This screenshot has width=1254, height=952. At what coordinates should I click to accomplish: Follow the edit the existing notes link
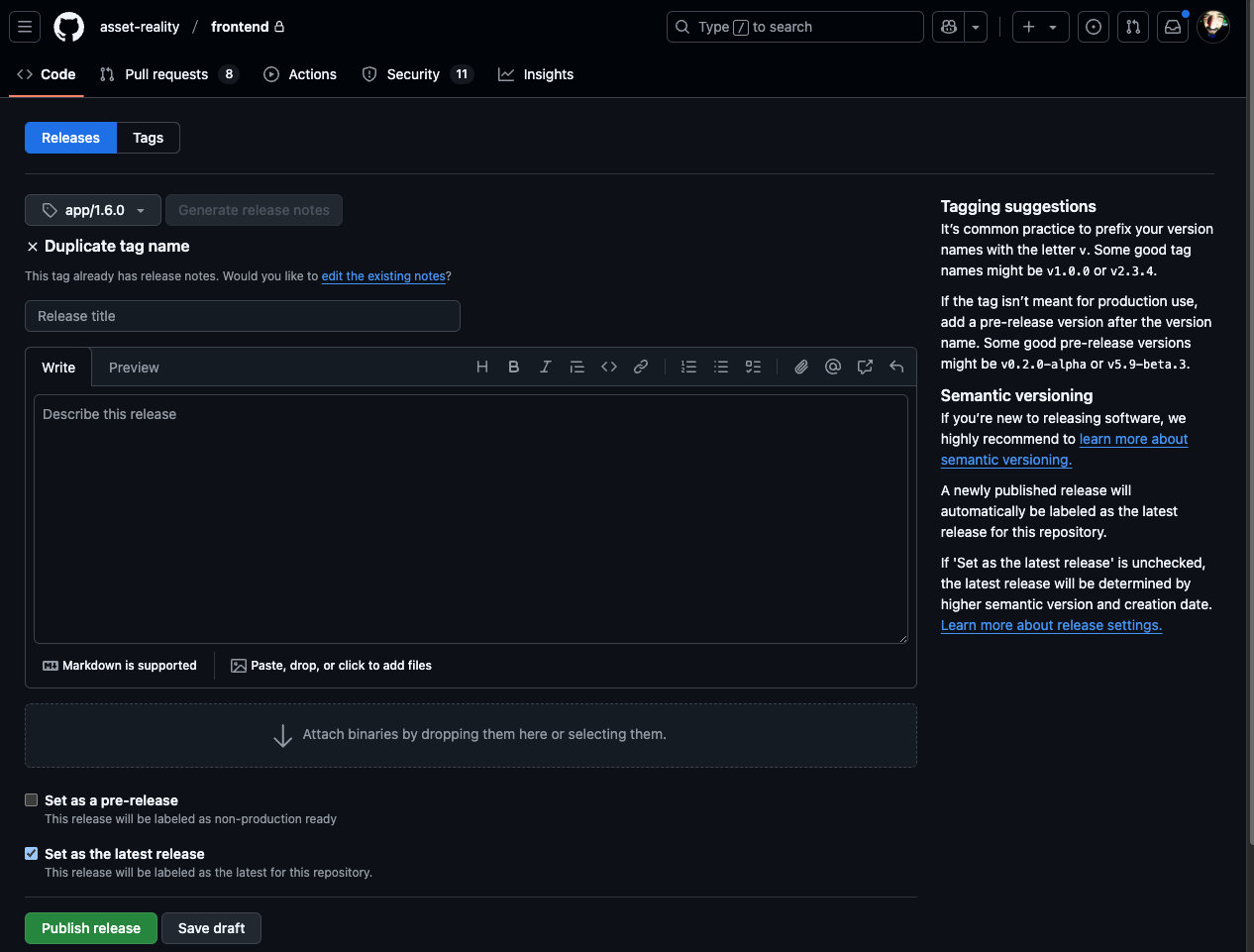coord(383,276)
